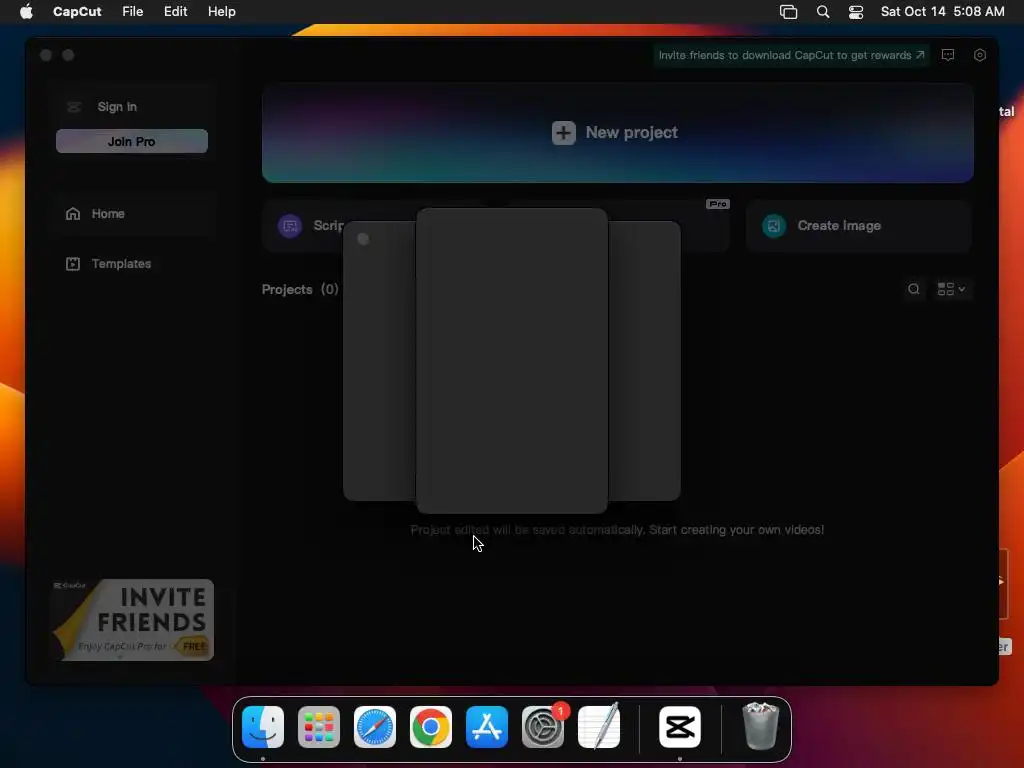Open Spotlight search in menu bar
This screenshot has height=768, width=1024.
coord(823,12)
